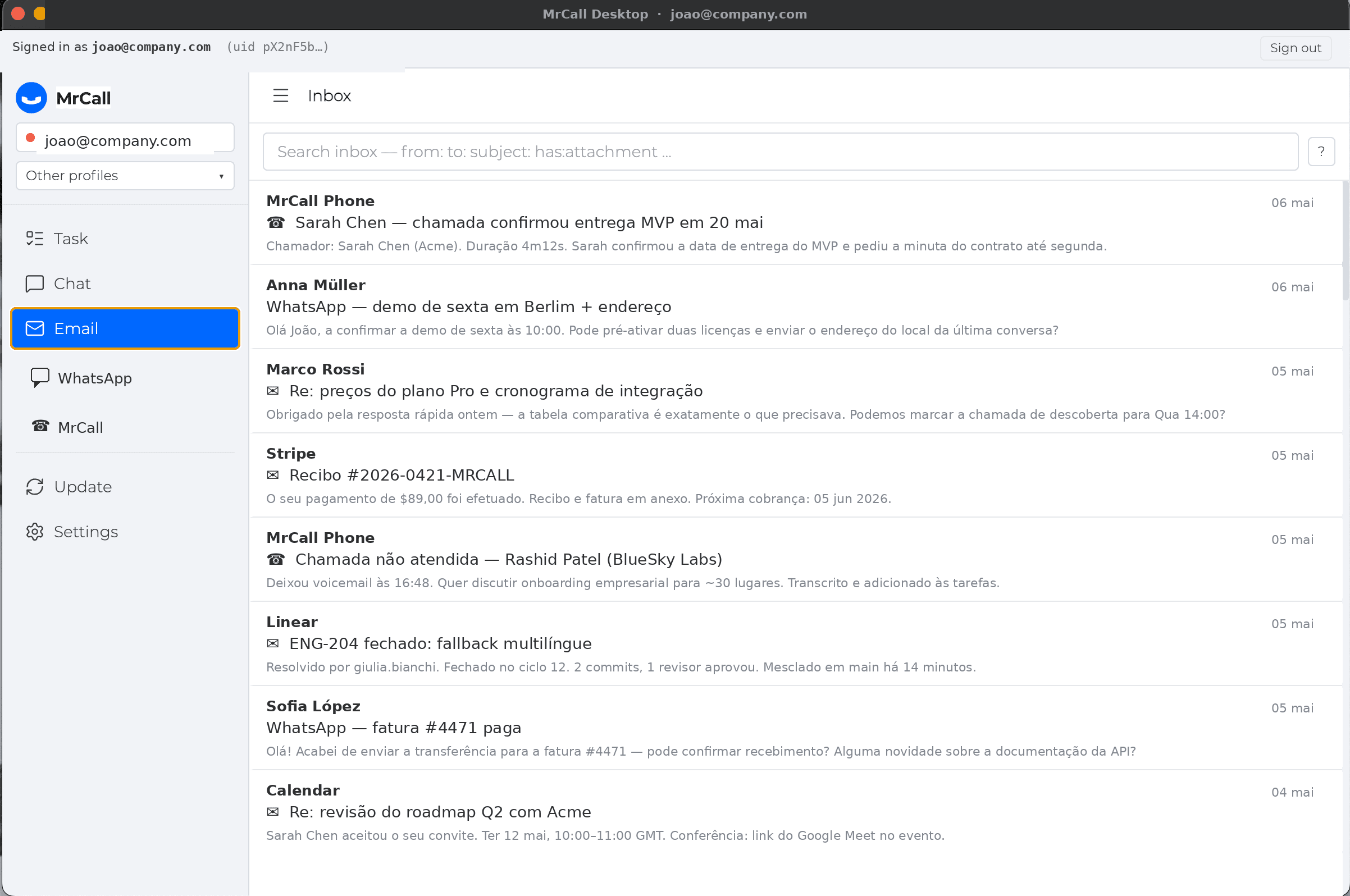Click the envelope icon on the Stripe receipt
This screenshot has width=1350, height=896.
point(273,476)
